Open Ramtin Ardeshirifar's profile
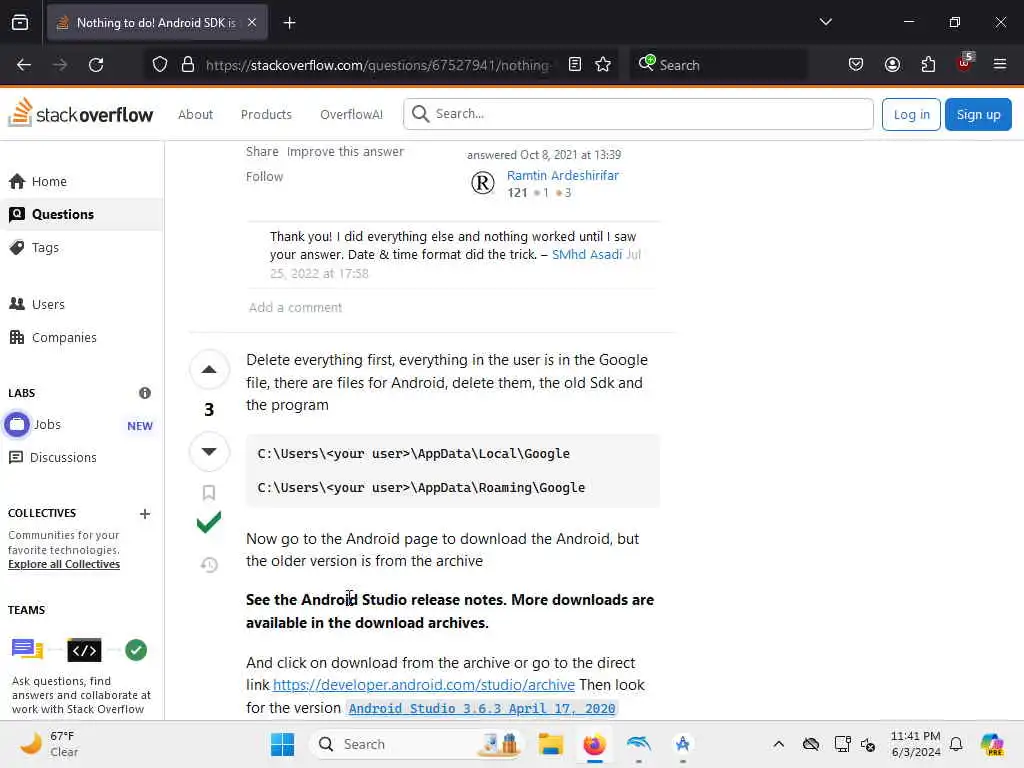This screenshot has width=1024, height=768. (x=562, y=175)
